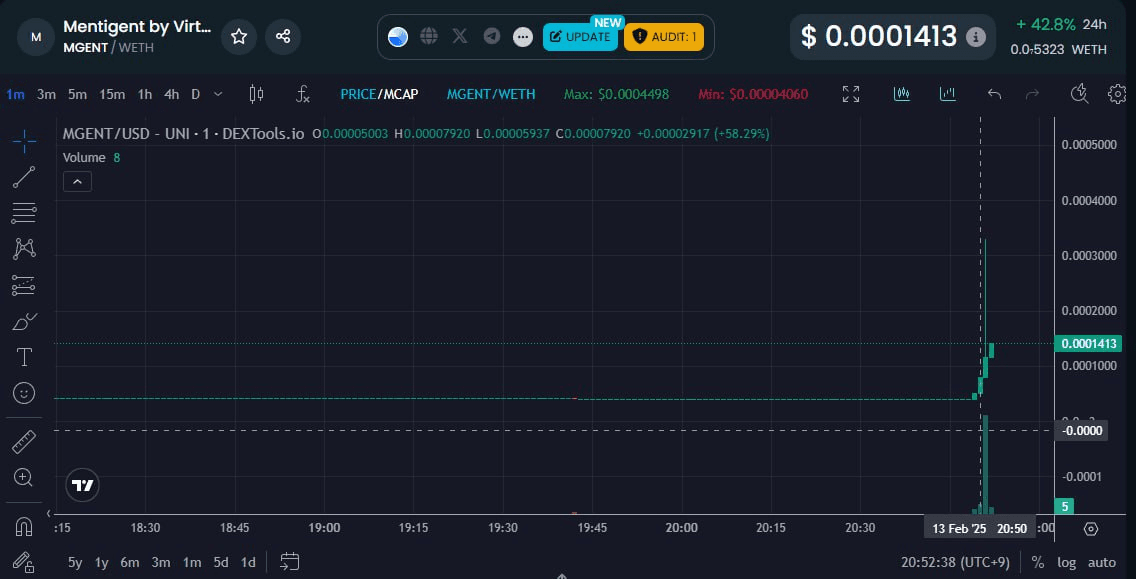Toggle magnet mode
This screenshot has height=579, width=1136.
tap(24, 527)
